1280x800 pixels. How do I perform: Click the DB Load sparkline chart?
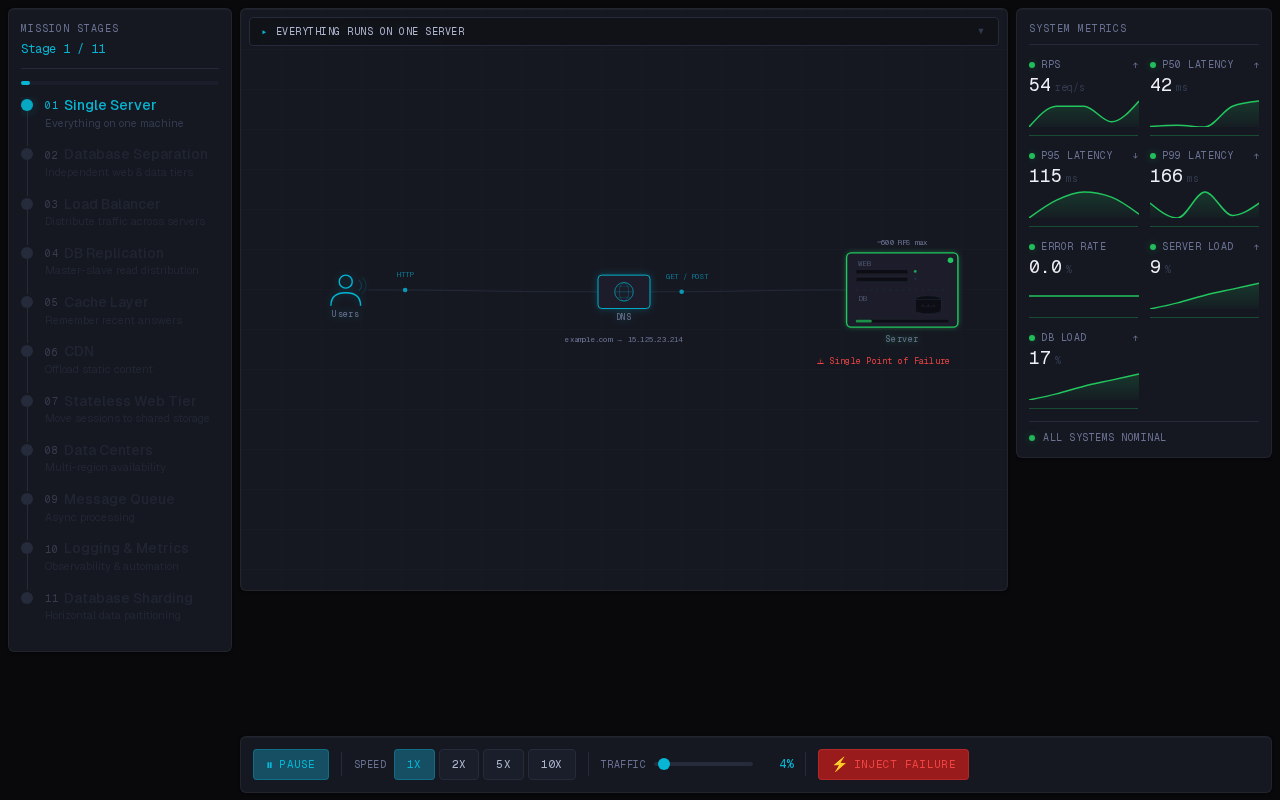[x=1084, y=388]
